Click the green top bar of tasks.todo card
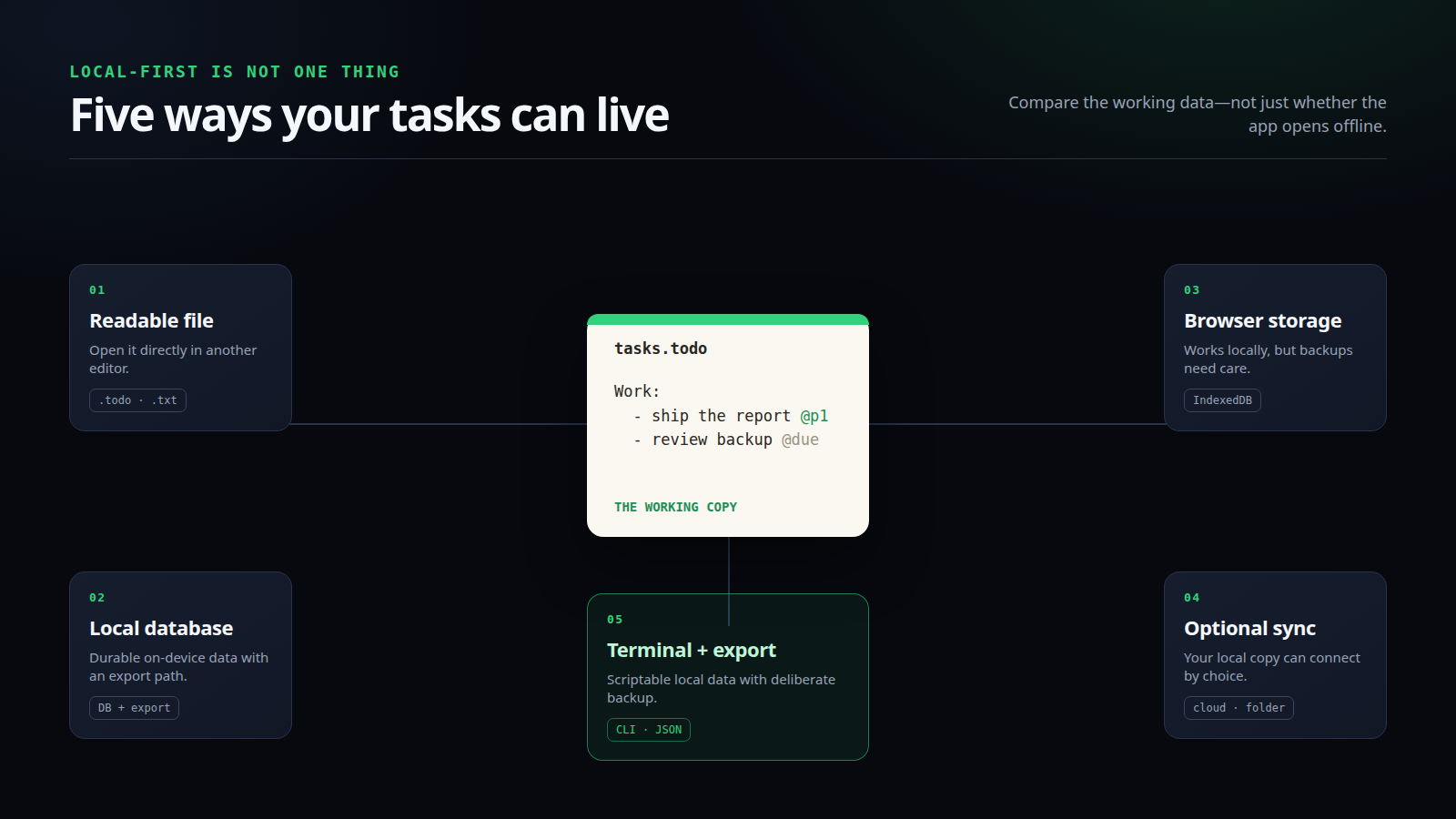Viewport: 1456px width, 819px height. pyautogui.click(x=728, y=319)
